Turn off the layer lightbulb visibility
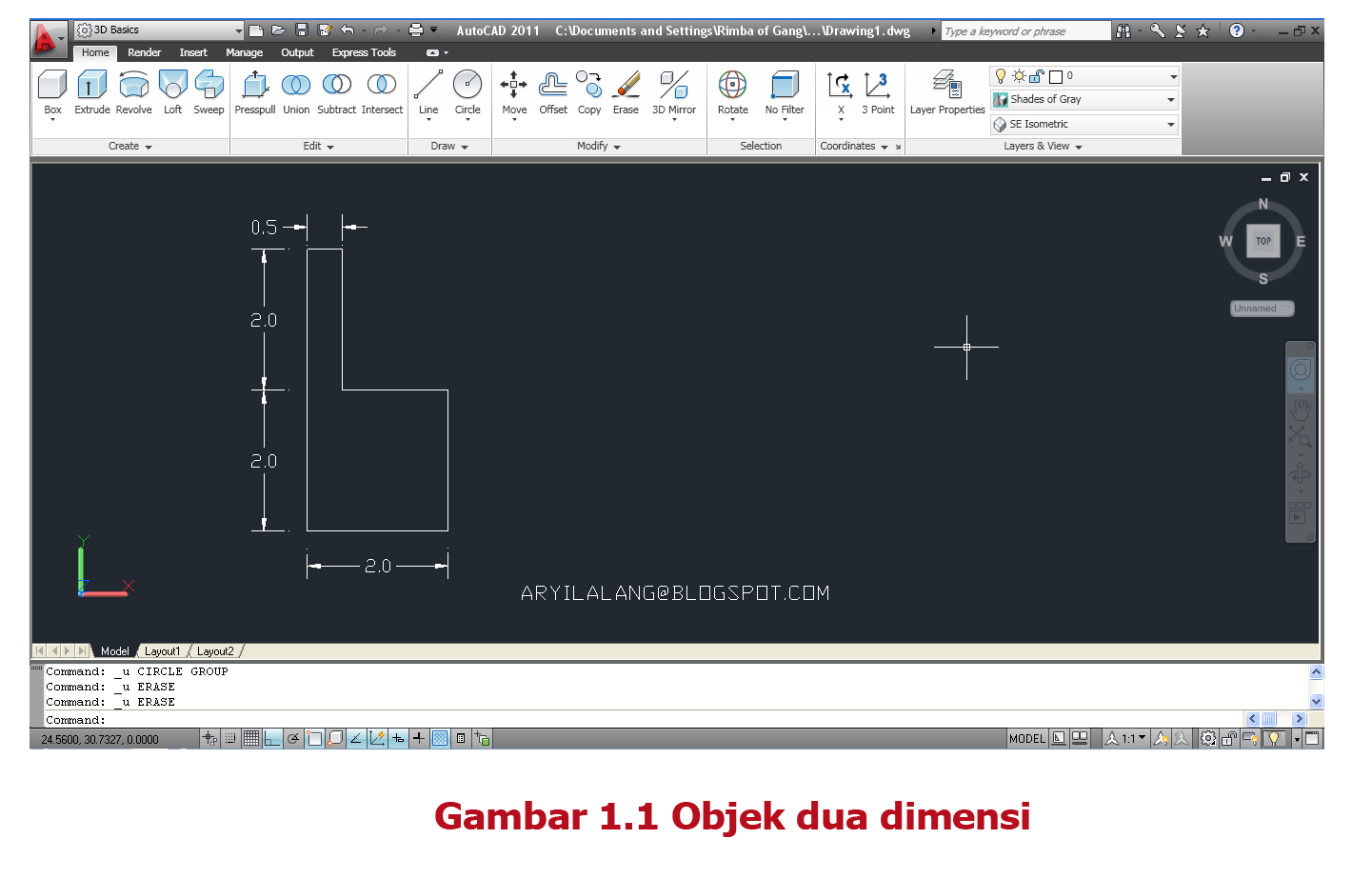 pos(1000,75)
